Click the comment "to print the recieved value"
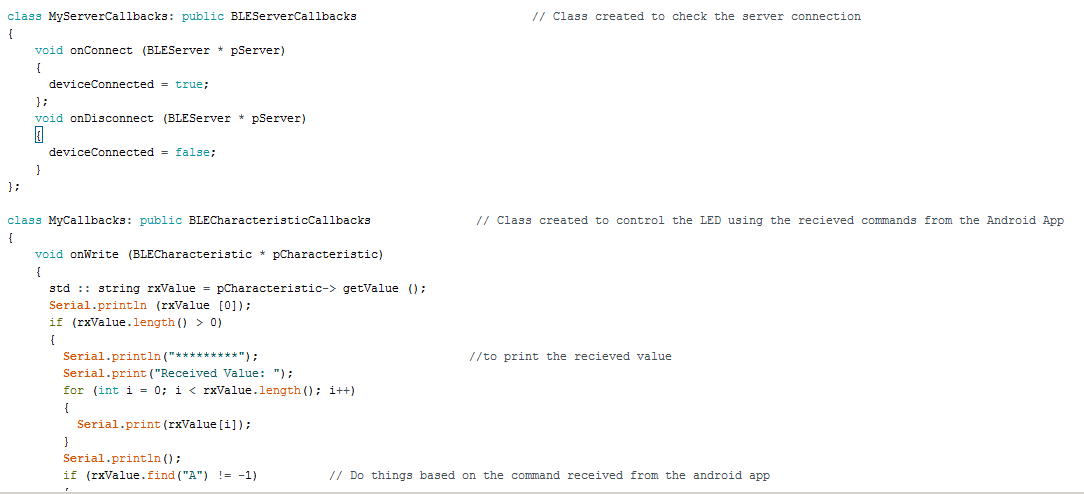Image resolution: width=1084 pixels, height=494 pixels. point(570,356)
